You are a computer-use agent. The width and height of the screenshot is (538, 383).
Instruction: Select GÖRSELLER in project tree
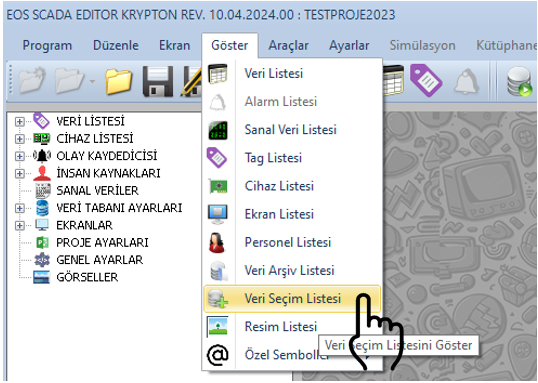(87, 277)
